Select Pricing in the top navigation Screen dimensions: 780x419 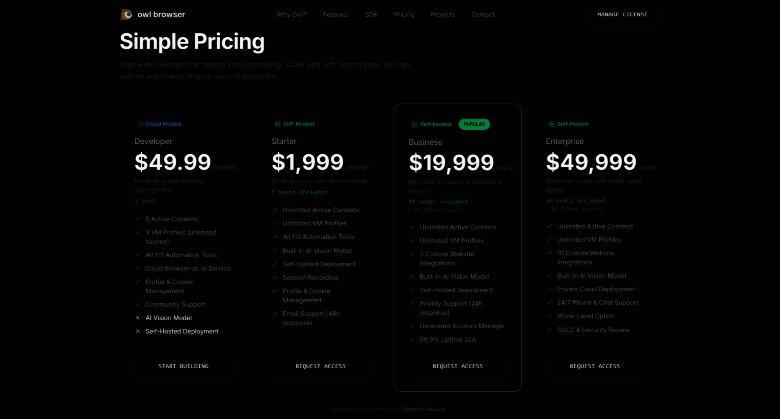click(x=404, y=15)
